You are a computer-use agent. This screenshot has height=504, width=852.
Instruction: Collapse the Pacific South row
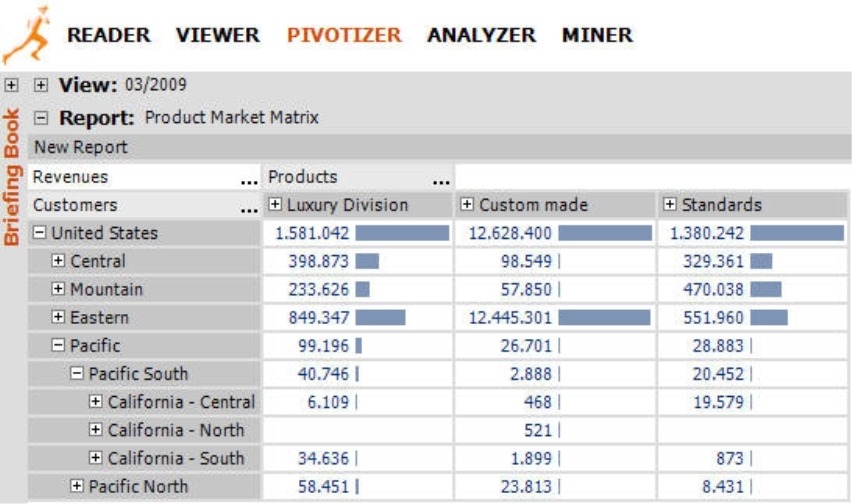point(77,374)
